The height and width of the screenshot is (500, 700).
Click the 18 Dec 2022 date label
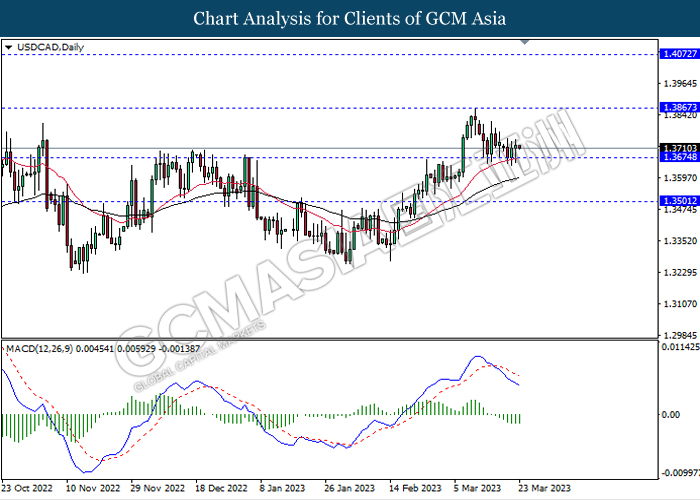point(221,488)
